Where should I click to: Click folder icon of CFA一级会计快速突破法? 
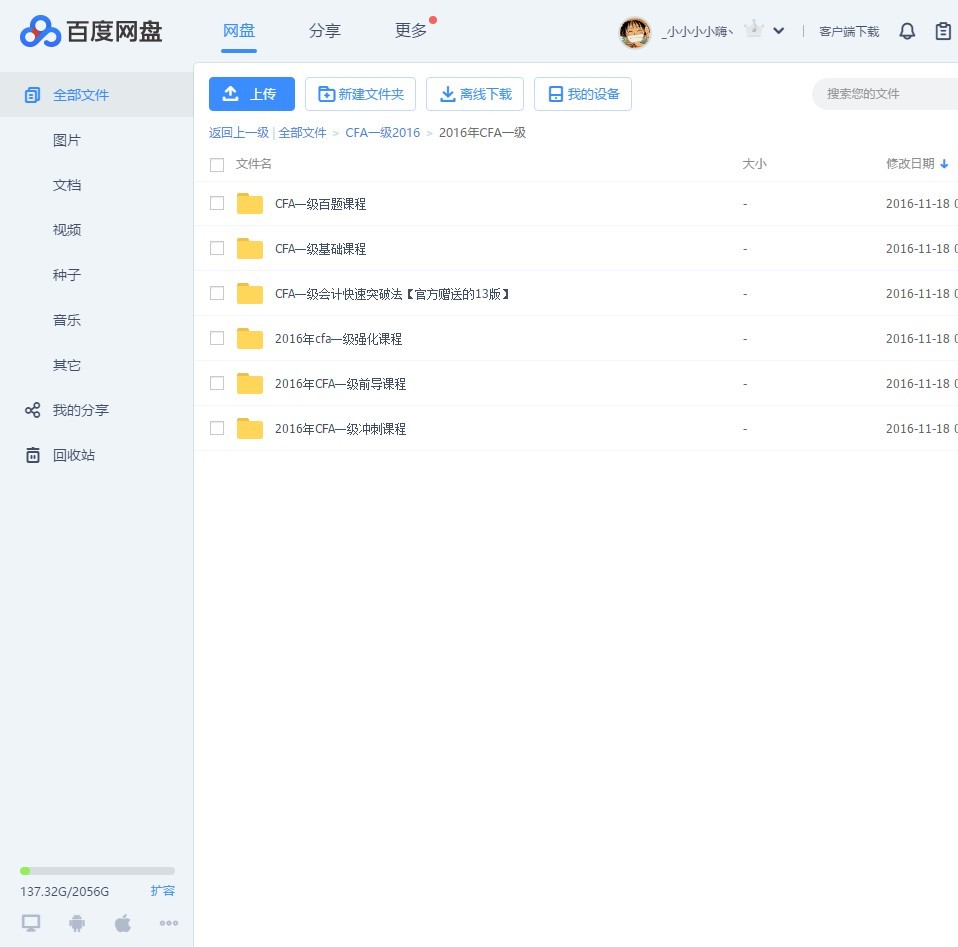coord(250,293)
